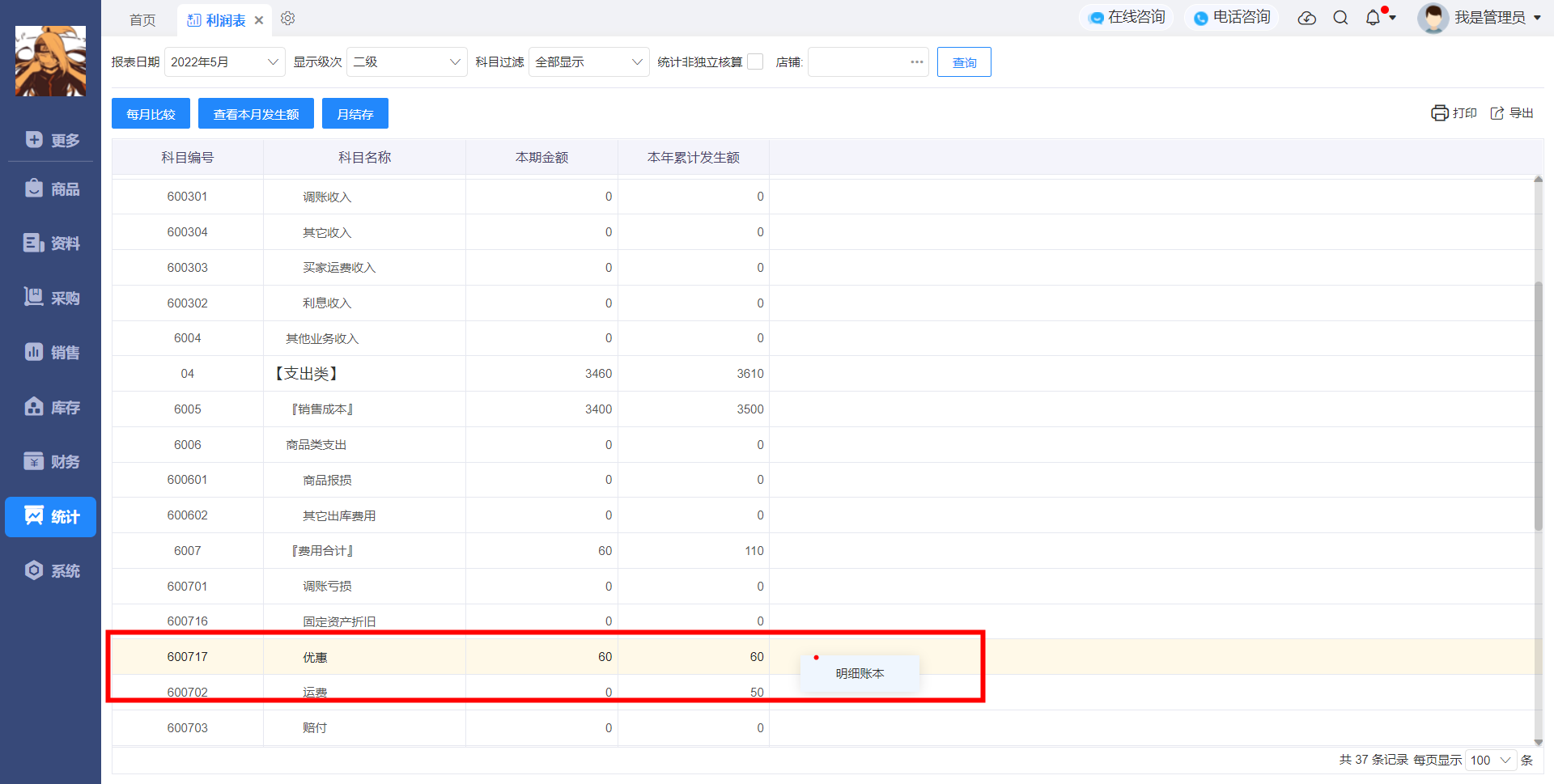
Task: Click the search magnifier icon
Action: (x=1340, y=18)
